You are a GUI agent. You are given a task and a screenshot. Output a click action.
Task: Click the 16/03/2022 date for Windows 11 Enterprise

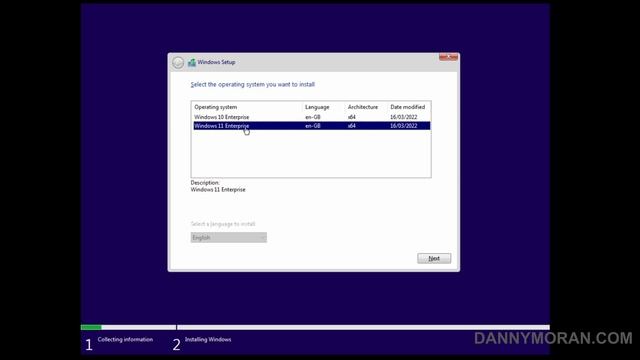click(403, 126)
